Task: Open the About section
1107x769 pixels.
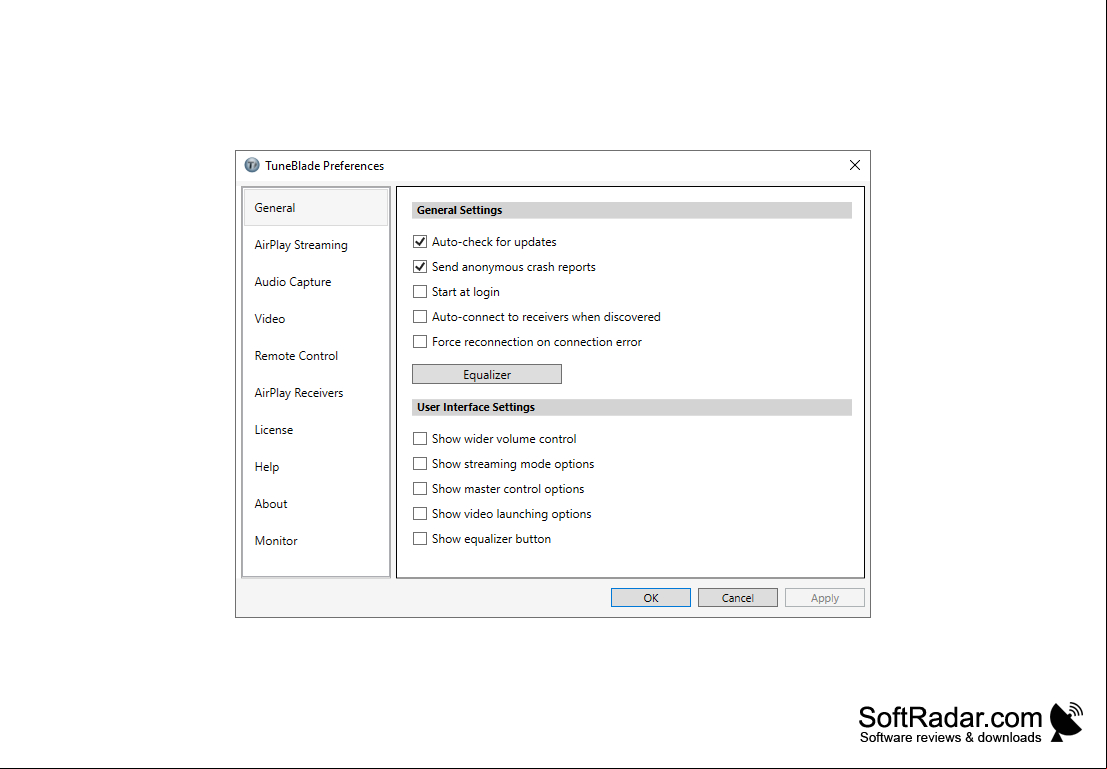Action: 316,503
